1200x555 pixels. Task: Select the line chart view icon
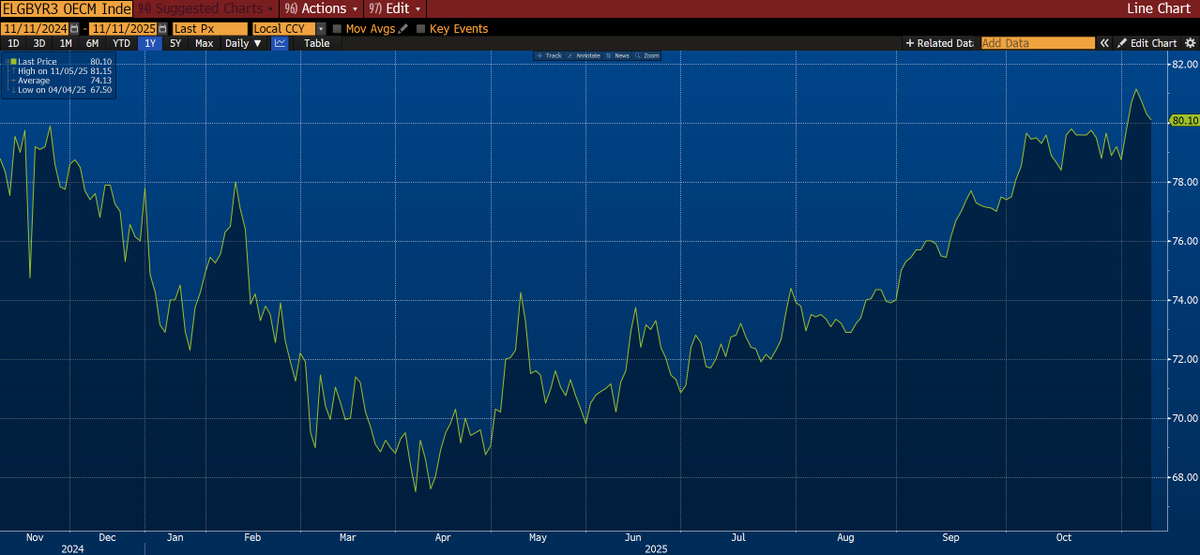(280, 43)
